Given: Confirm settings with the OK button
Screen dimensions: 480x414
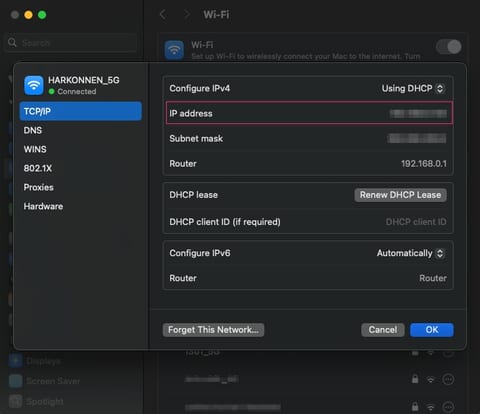Looking at the screenshot, I should (x=432, y=330).
